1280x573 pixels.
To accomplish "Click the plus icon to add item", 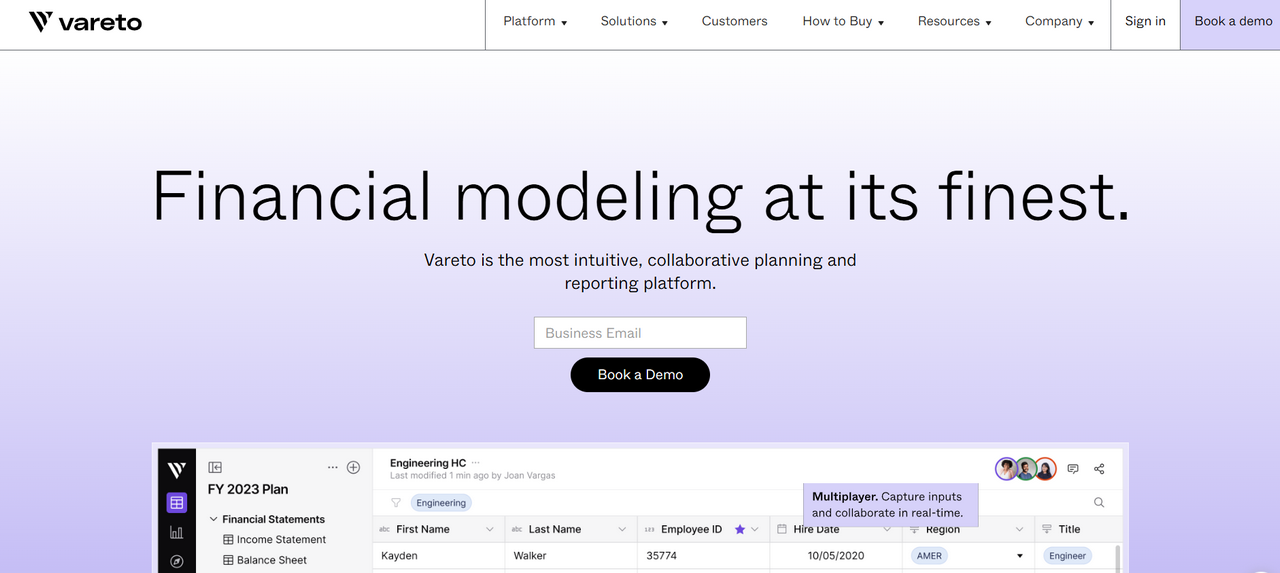I will click(x=353, y=467).
